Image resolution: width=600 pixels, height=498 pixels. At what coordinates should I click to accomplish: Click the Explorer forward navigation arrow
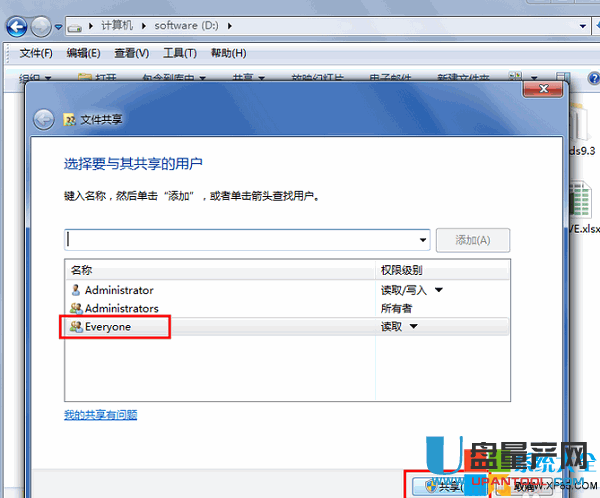pos(41,27)
